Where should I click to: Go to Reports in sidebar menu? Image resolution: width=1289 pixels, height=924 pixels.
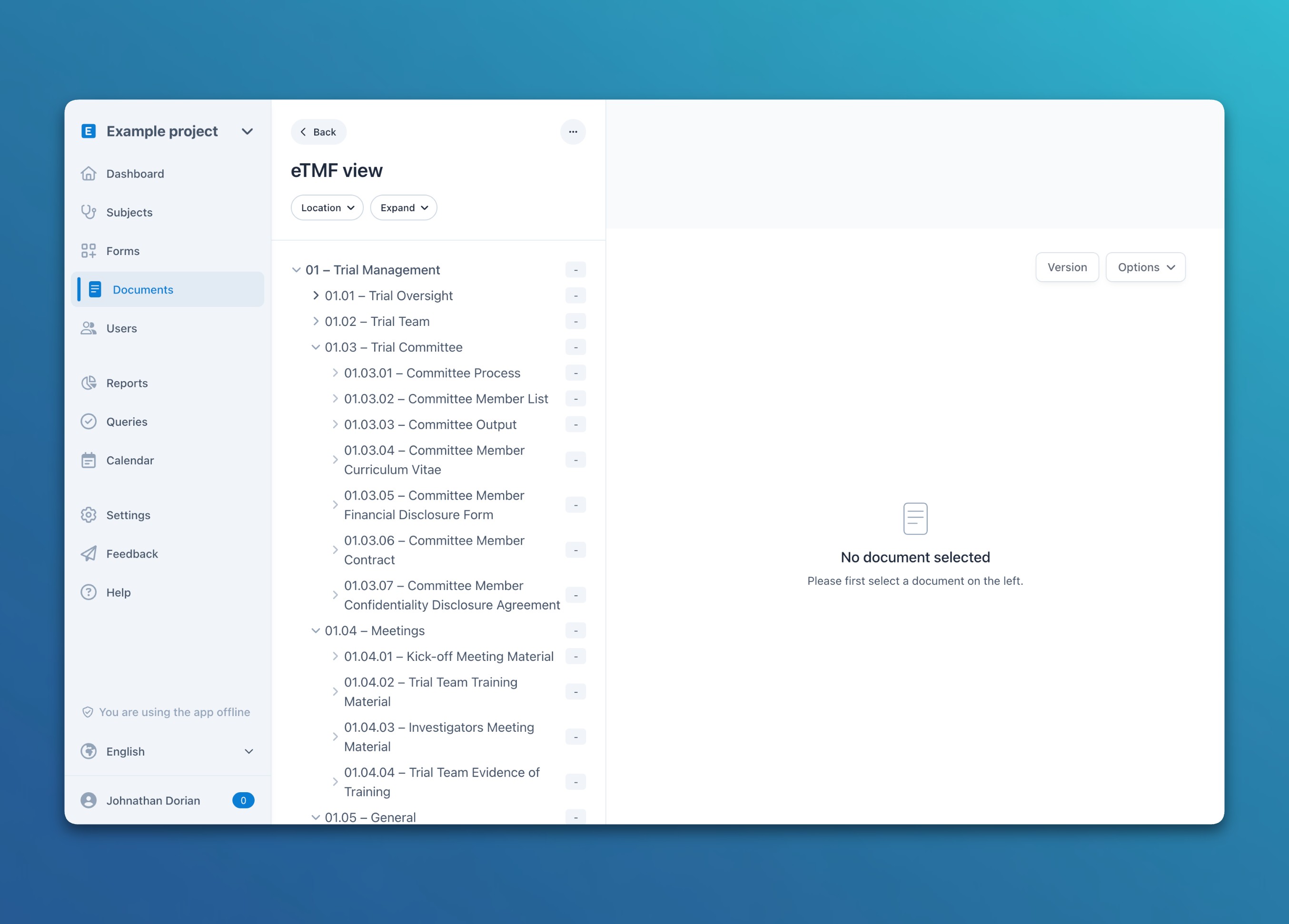point(168,383)
